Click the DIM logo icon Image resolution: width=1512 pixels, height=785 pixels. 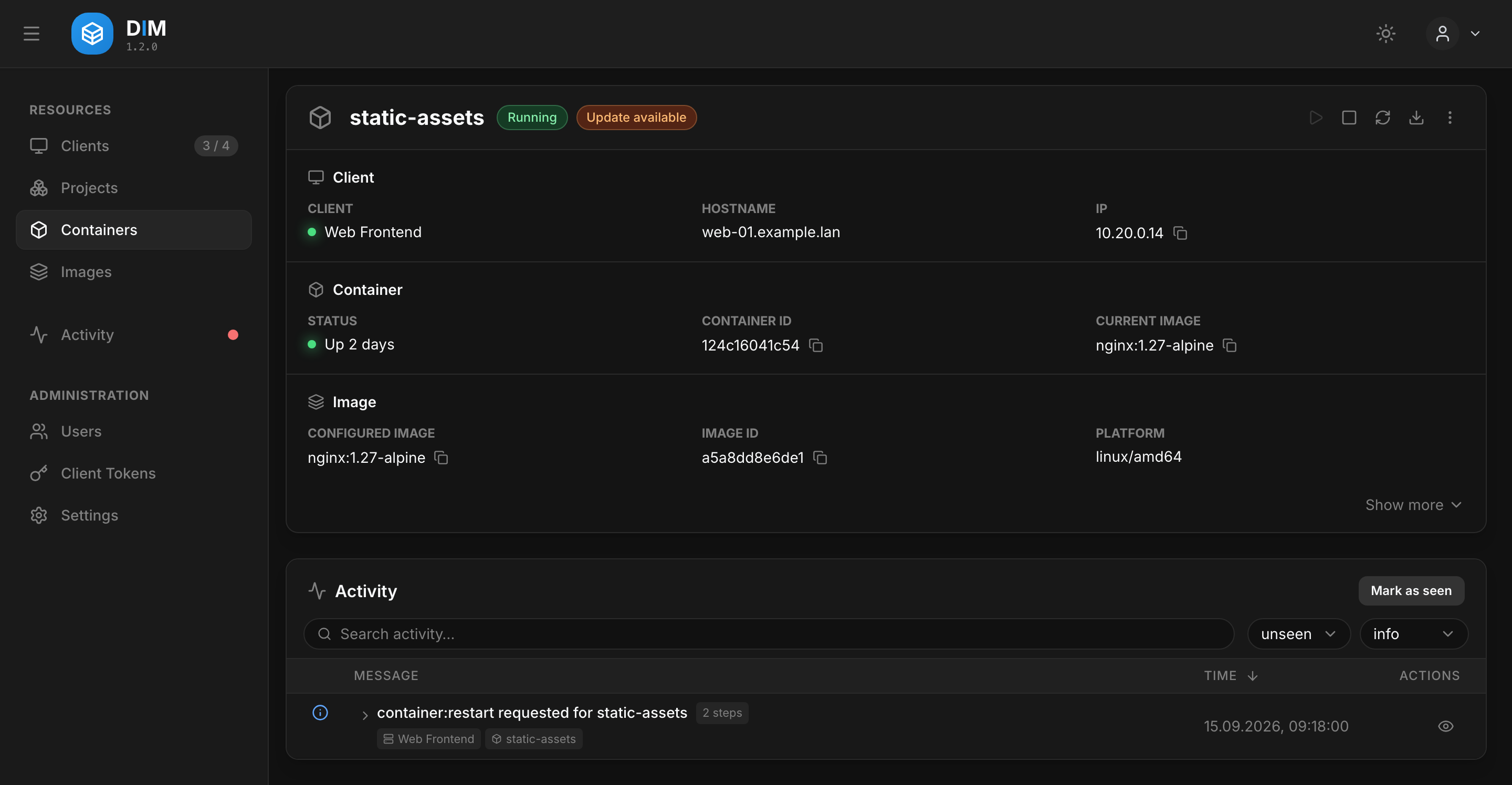pos(92,34)
